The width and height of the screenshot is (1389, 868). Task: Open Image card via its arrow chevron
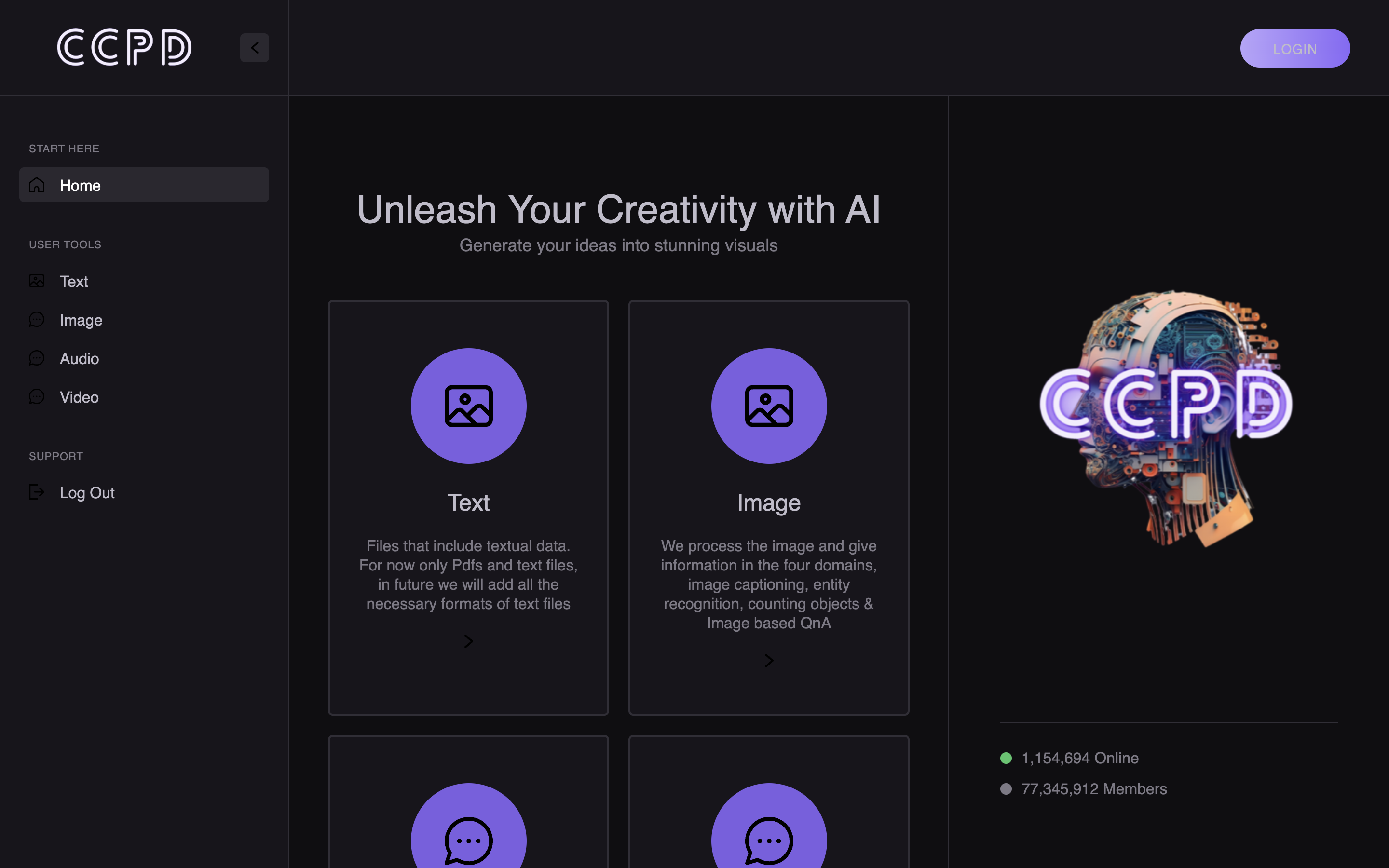point(769,661)
